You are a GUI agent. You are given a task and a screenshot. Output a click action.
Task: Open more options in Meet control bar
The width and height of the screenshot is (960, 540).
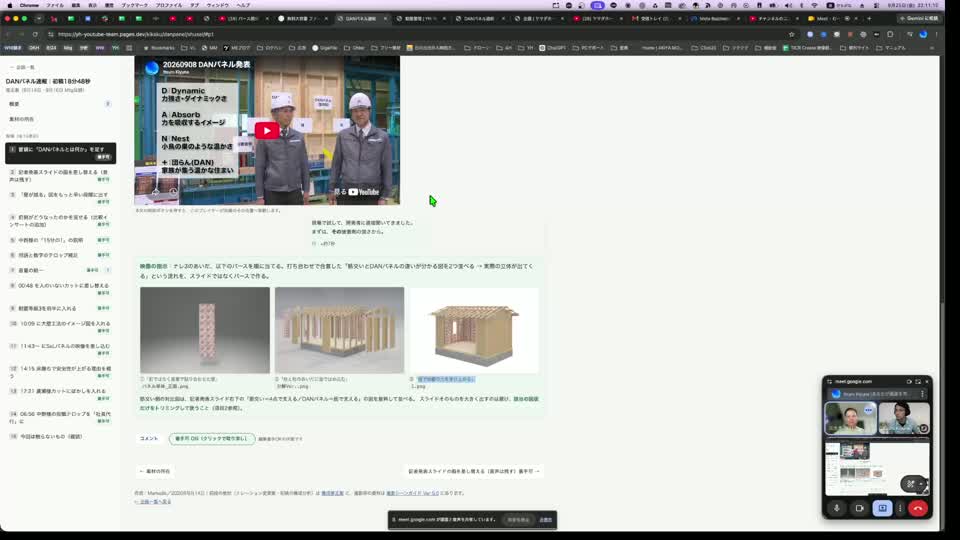pyautogui.click(x=900, y=508)
